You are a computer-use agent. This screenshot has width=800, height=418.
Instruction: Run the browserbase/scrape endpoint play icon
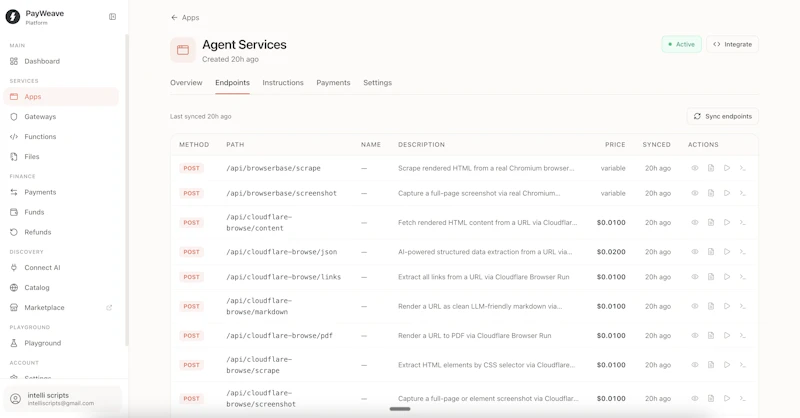pos(727,168)
